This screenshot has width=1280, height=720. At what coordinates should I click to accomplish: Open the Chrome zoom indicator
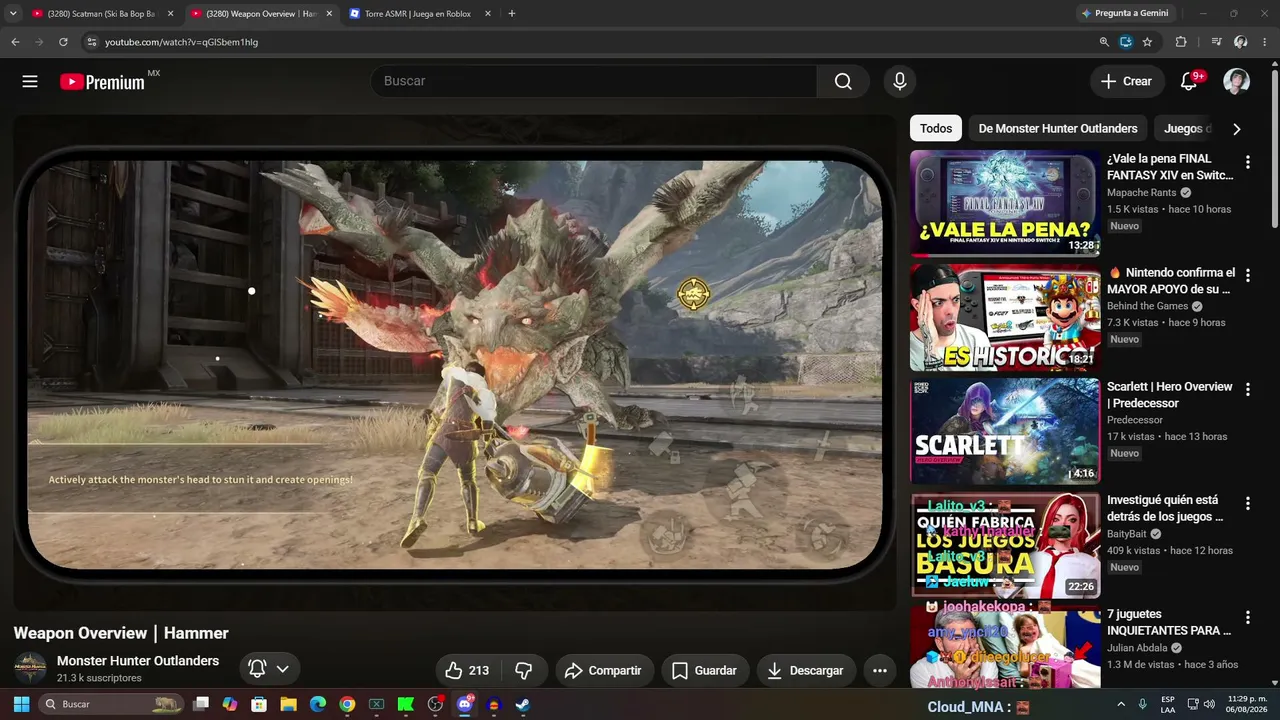point(1104,42)
